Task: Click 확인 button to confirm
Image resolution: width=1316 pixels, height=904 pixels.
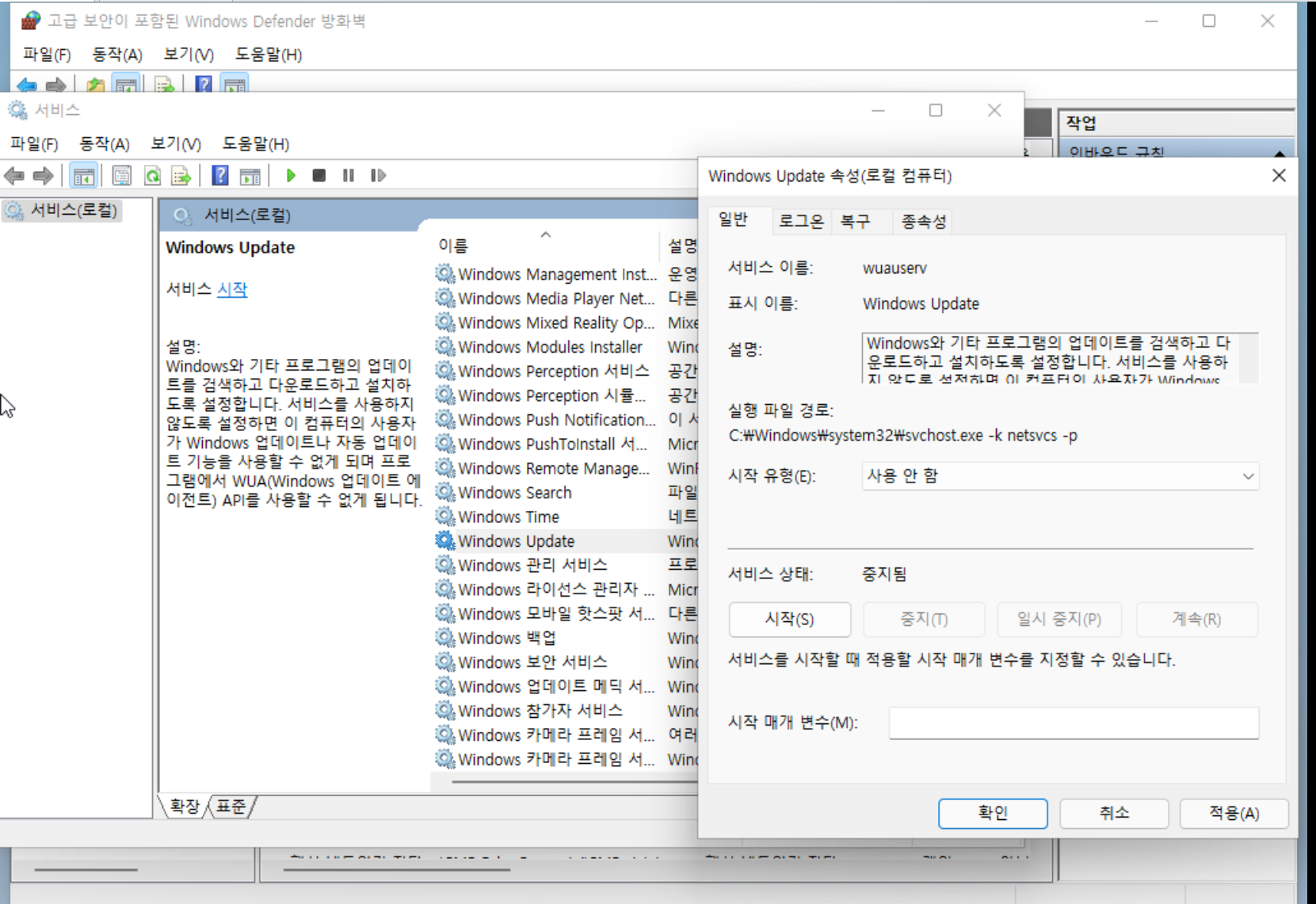Action: click(993, 813)
